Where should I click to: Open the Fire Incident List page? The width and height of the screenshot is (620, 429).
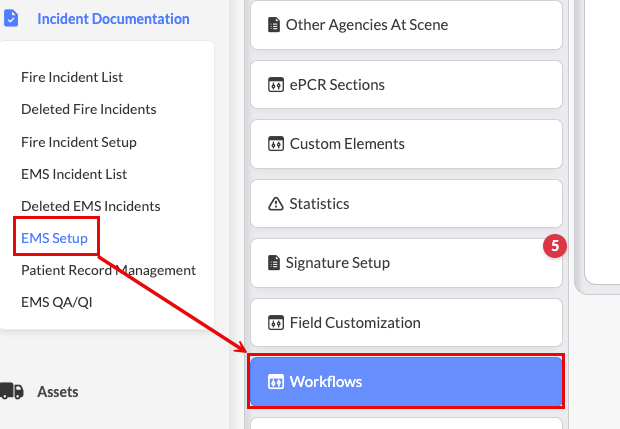tap(72, 77)
